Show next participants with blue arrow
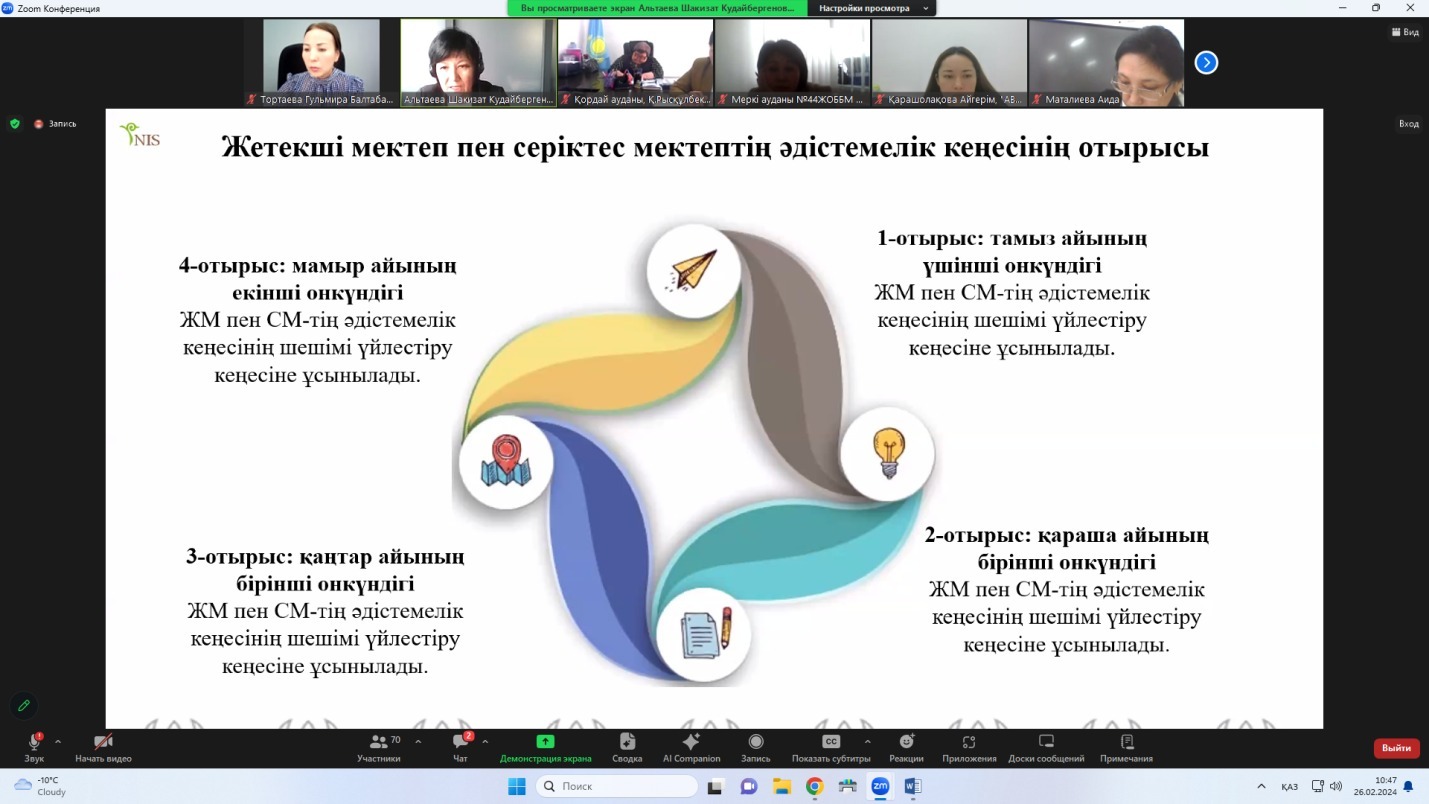Screen dimensions: 1429x804 click(1207, 62)
